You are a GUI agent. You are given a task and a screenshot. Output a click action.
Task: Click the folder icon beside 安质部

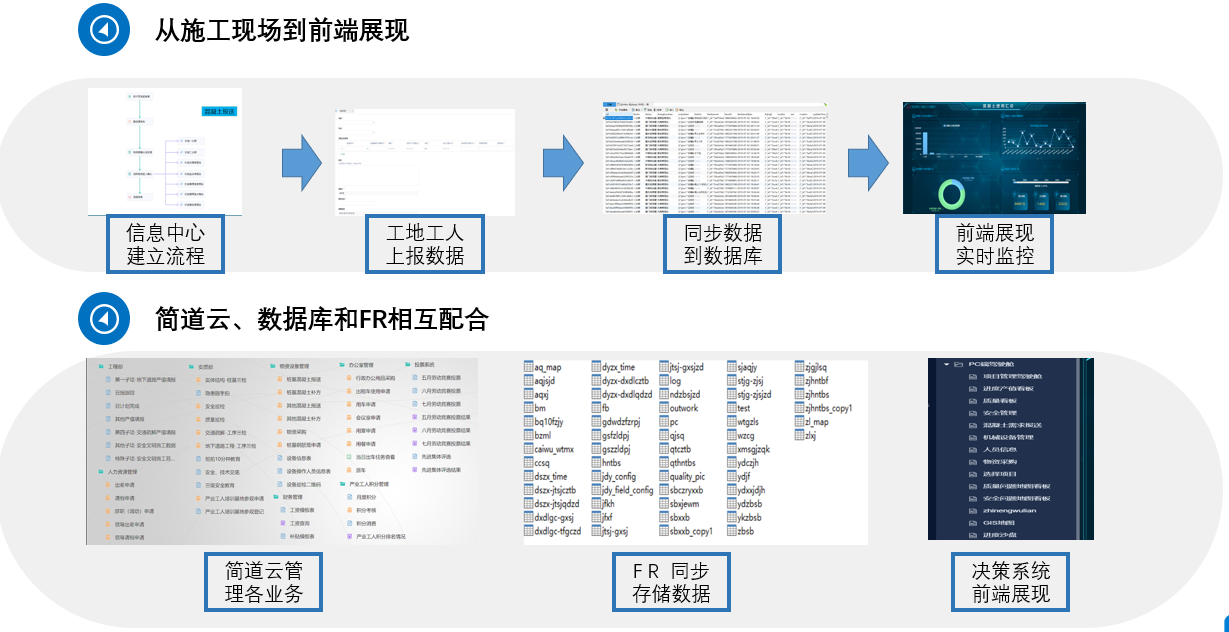coord(190,366)
